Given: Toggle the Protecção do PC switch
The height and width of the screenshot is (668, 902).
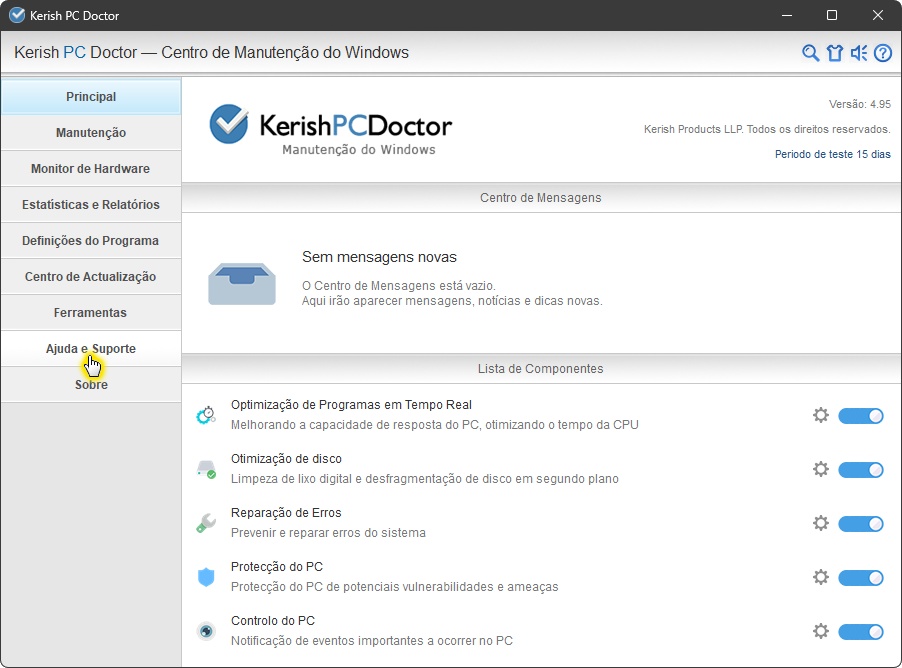Looking at the screenshot, I should [860, 578].
